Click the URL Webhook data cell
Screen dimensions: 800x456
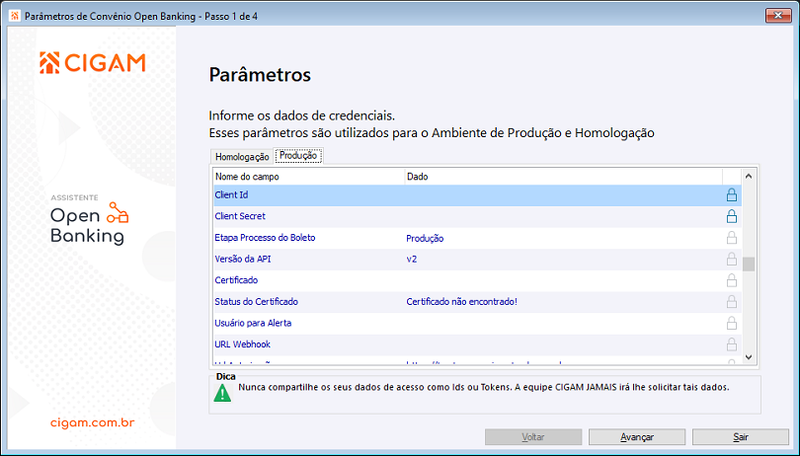tap(564, 345)
